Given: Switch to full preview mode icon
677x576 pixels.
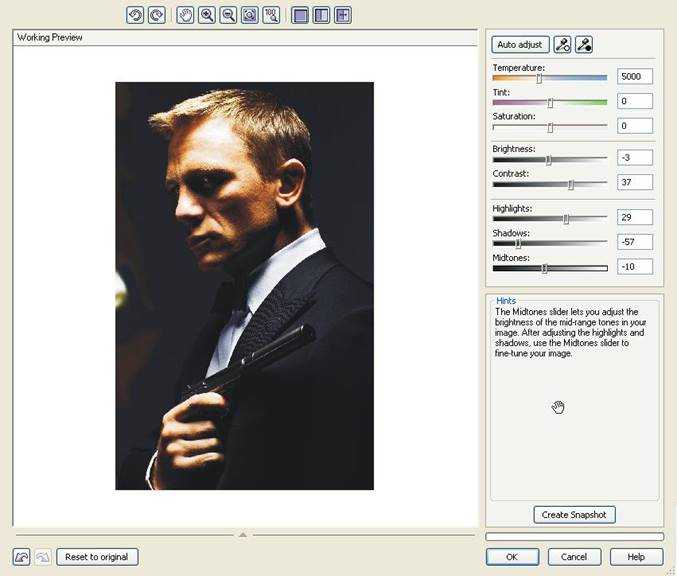Looking at the screenshot, I should (300, 16).
